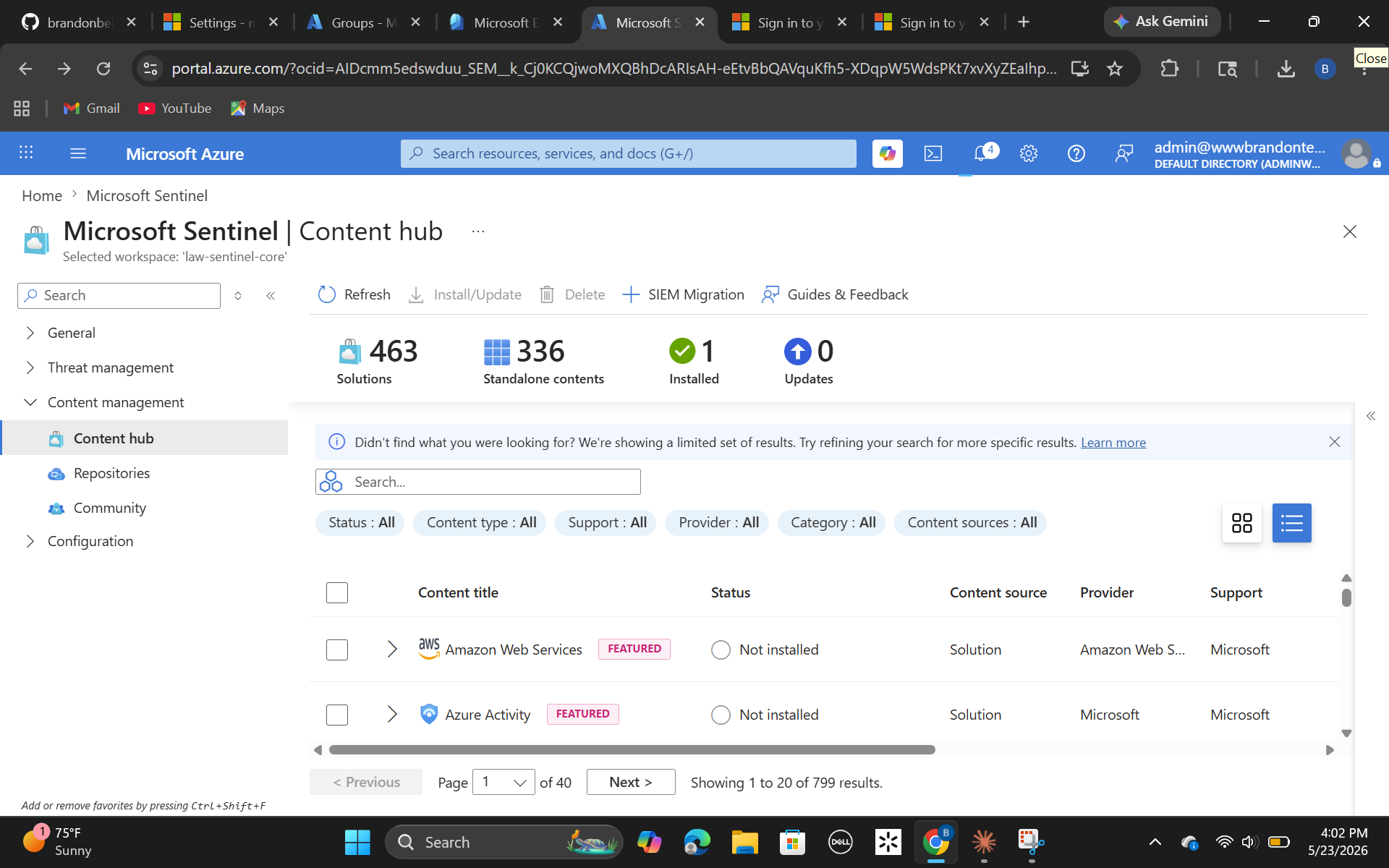This screenshot has height=868, width=1389.
Task: Click the horizontal table scrollbar
Action: [x=632, y=749]
